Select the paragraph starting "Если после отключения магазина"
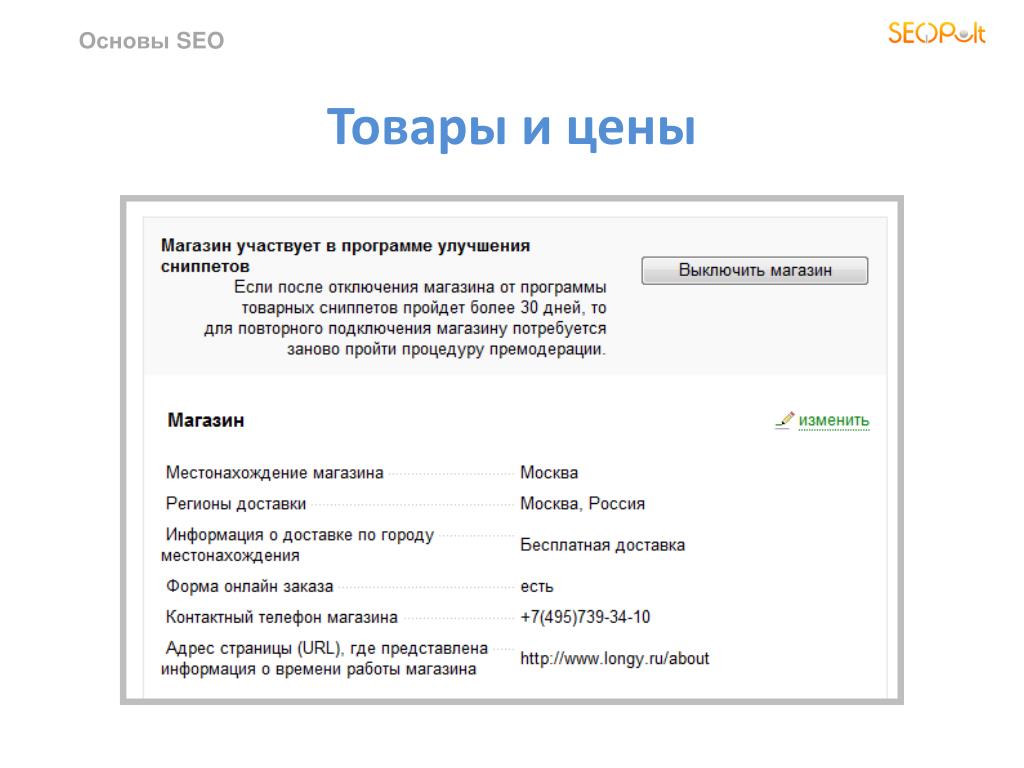Screen dimensions: 1024x768 405,318
